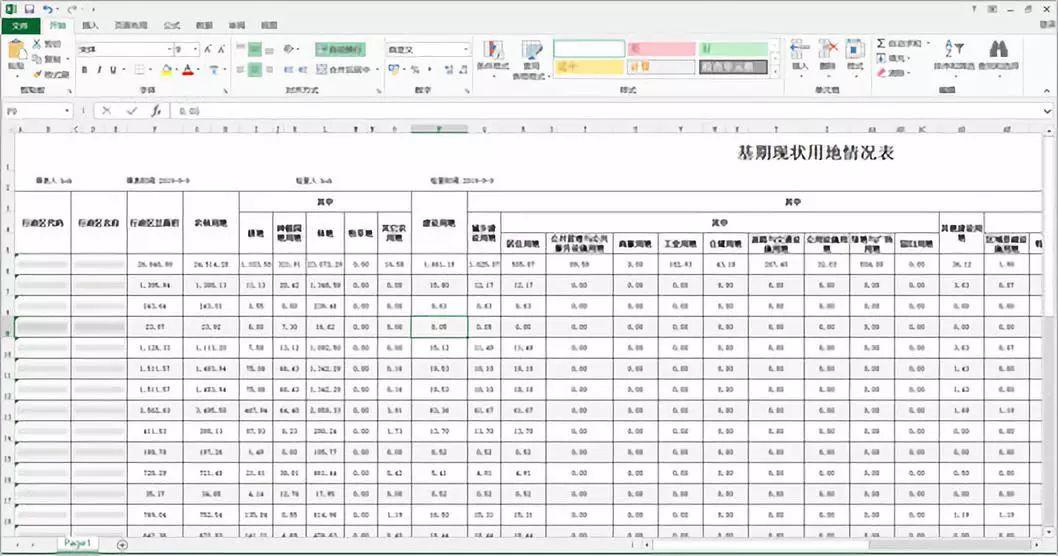
Task: Click the Decrease Indent icon
Action: [x=288, y=70]
